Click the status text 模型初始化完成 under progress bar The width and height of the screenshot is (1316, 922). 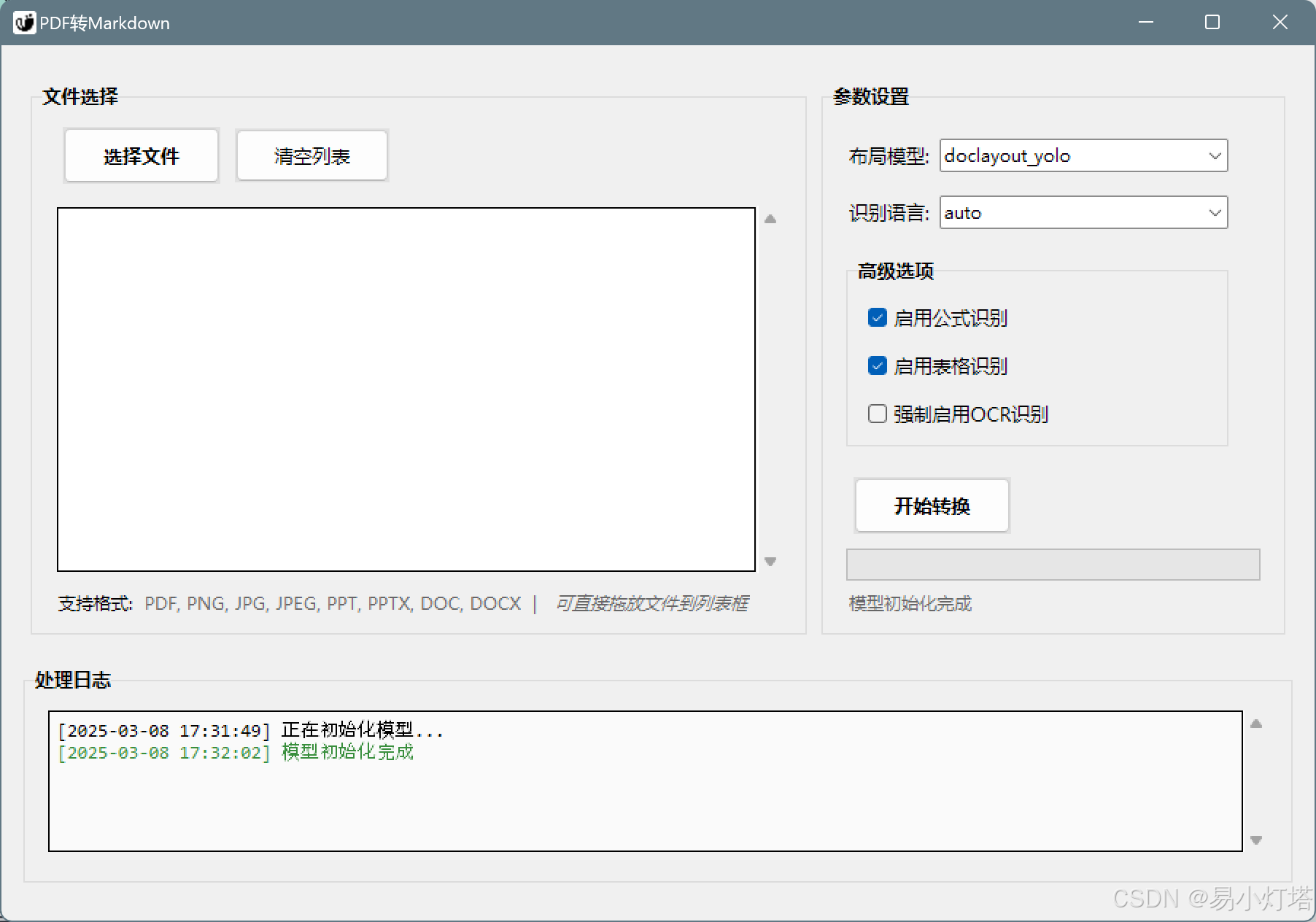coord(910,603)
